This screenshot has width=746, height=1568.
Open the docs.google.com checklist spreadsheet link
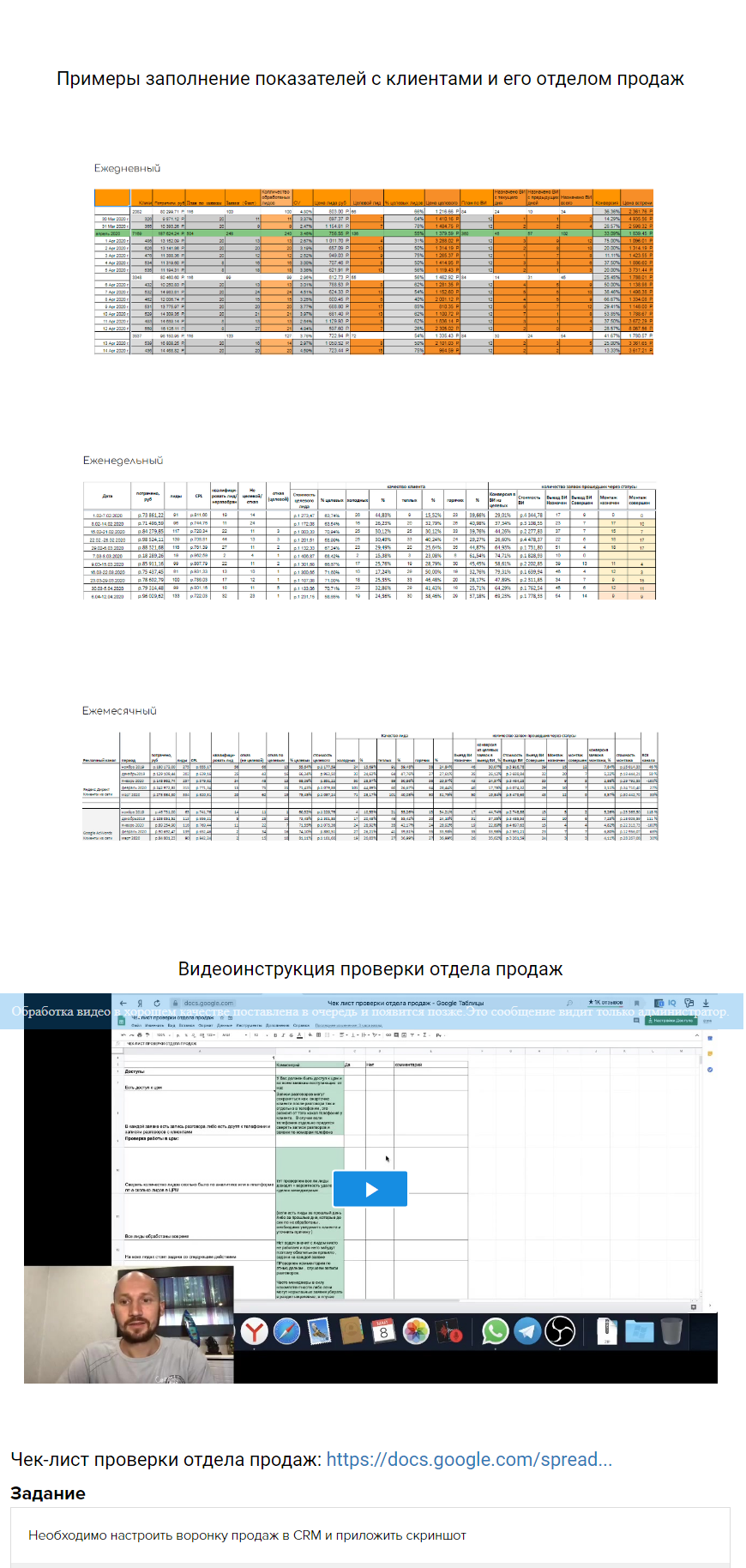tap(469, 1459)
